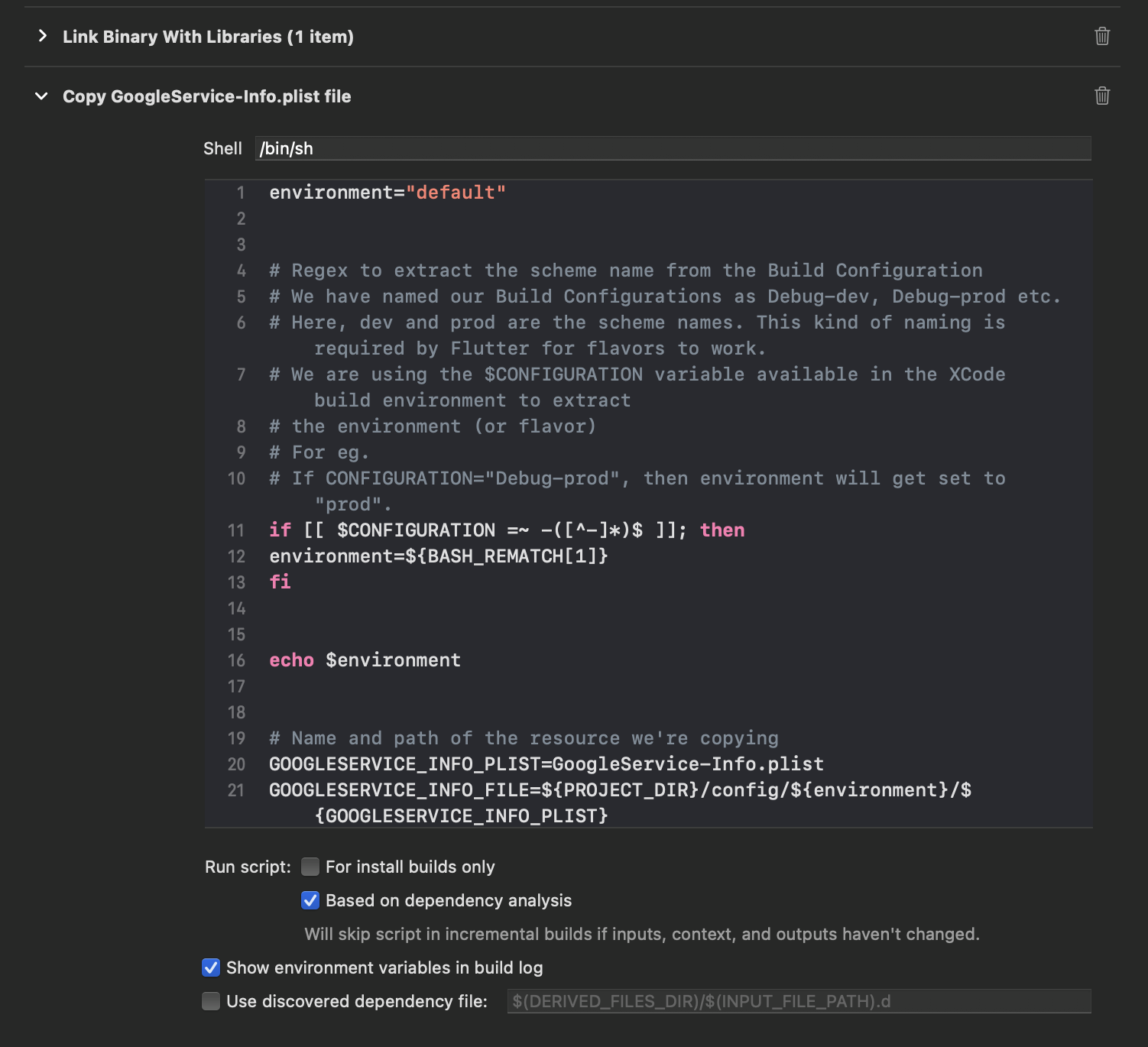The width and height of the screenshot is (1148, 1047).
Task: Expand the Link Binary With Libraries section
Action: (42, 36)
